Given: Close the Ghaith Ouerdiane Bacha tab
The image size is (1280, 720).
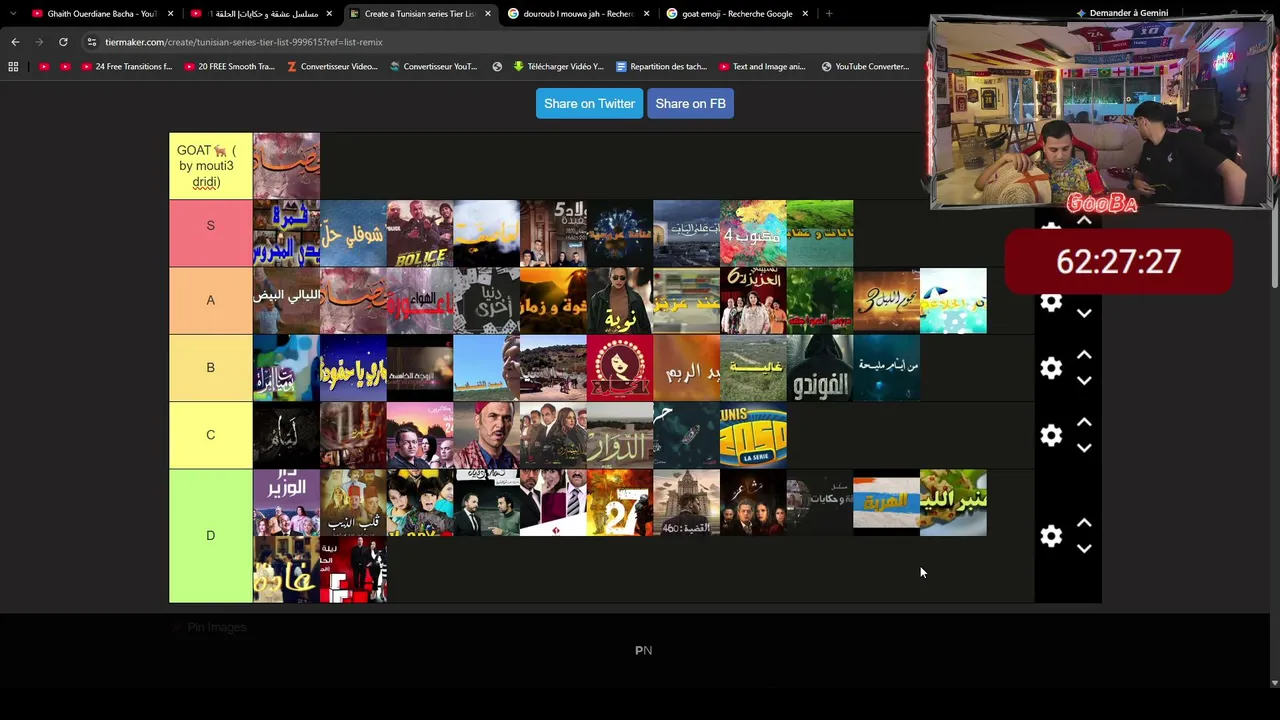Looking at the screenshot, I should click(x=171, y=14).
